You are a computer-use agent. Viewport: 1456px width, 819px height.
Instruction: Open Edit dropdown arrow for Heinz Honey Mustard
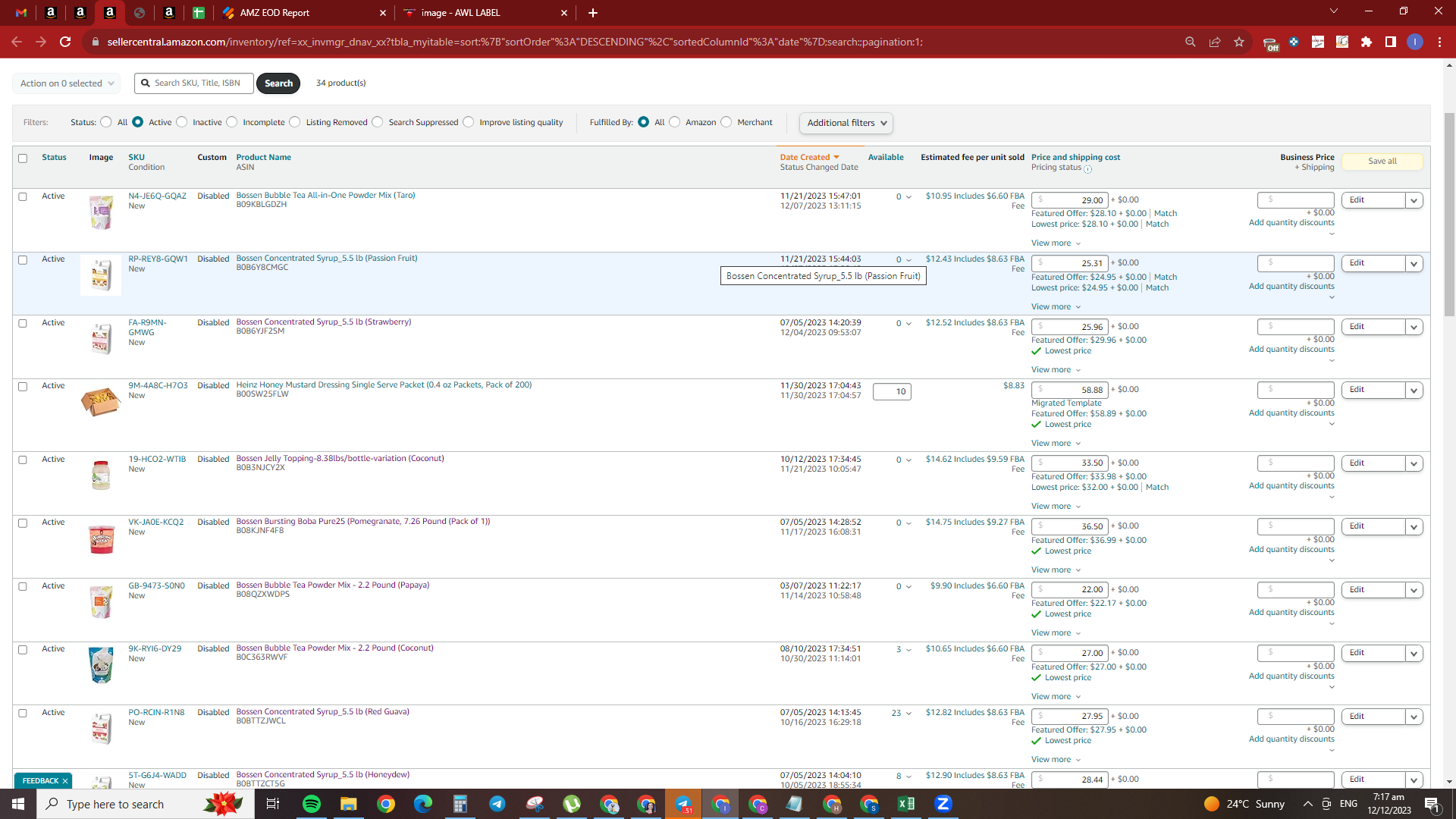coord(1414,391)
